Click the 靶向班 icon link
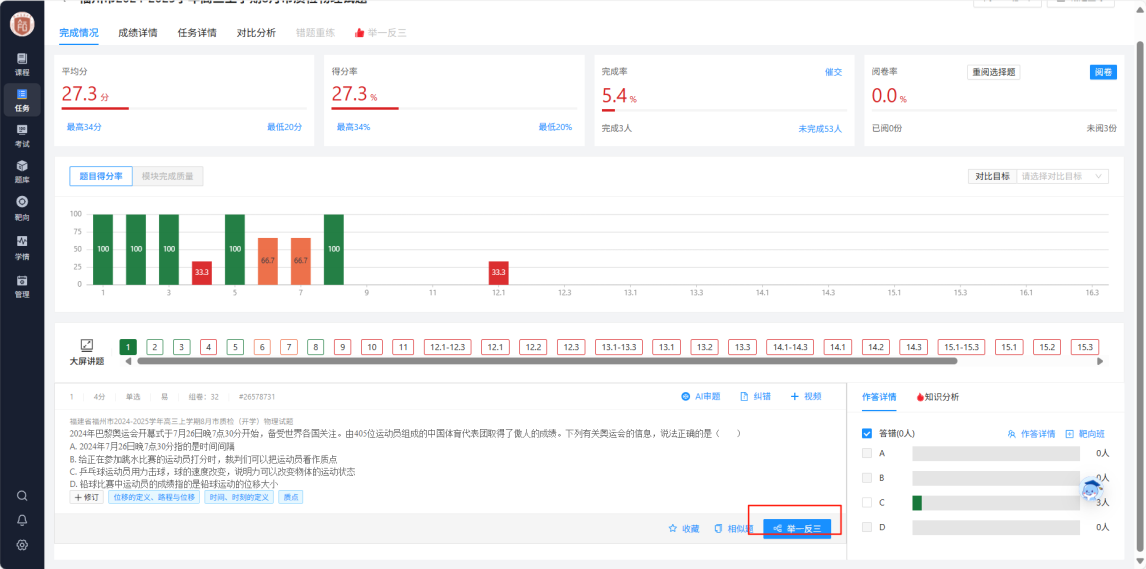This screenshot has height=569, width=1146. click(1085, 434)
